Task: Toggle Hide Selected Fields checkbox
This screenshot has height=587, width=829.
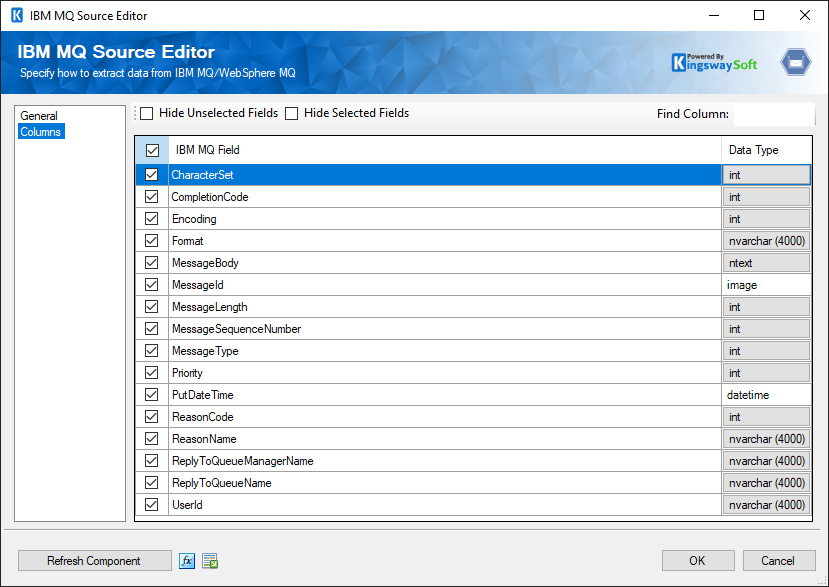Action: [x=291, y=113]
